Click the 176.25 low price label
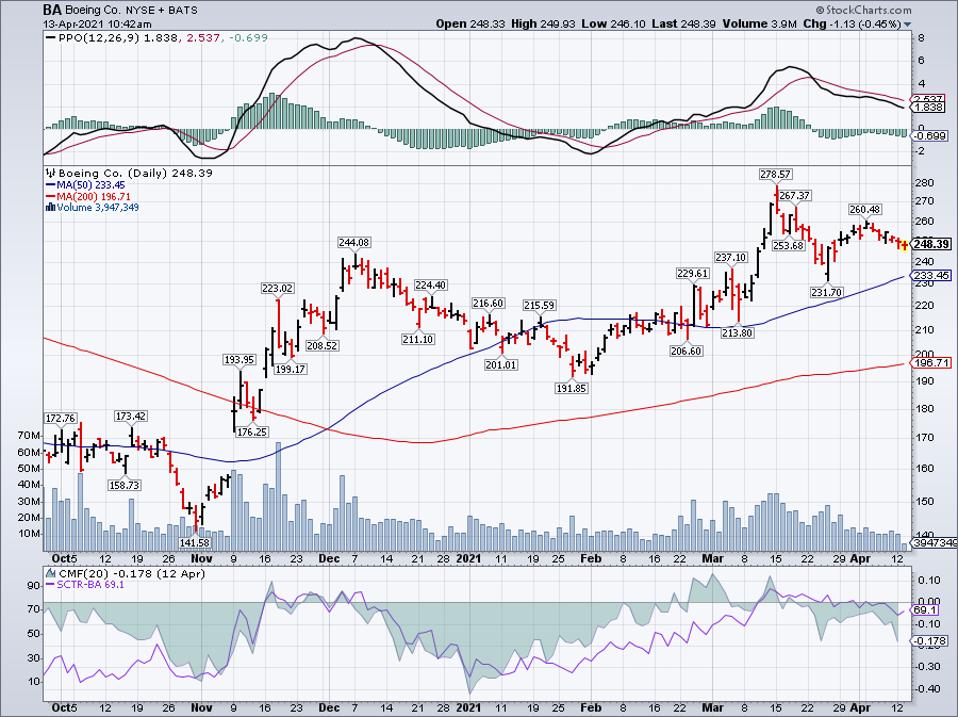958x717 pixels. (x=252, y=432)
